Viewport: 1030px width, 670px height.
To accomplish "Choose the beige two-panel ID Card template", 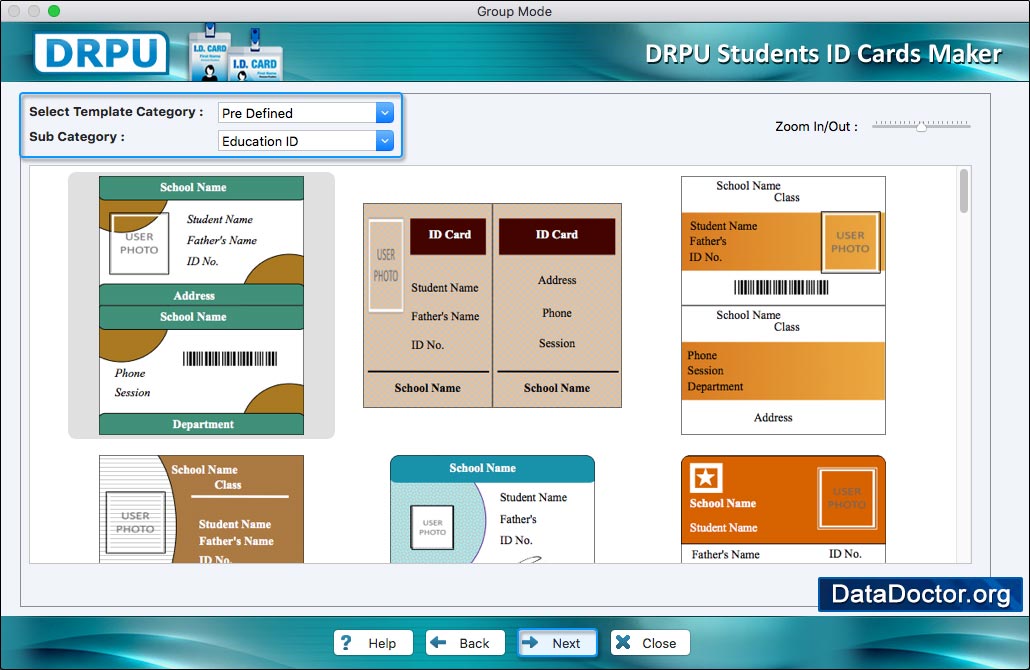I will click(492, 305).
